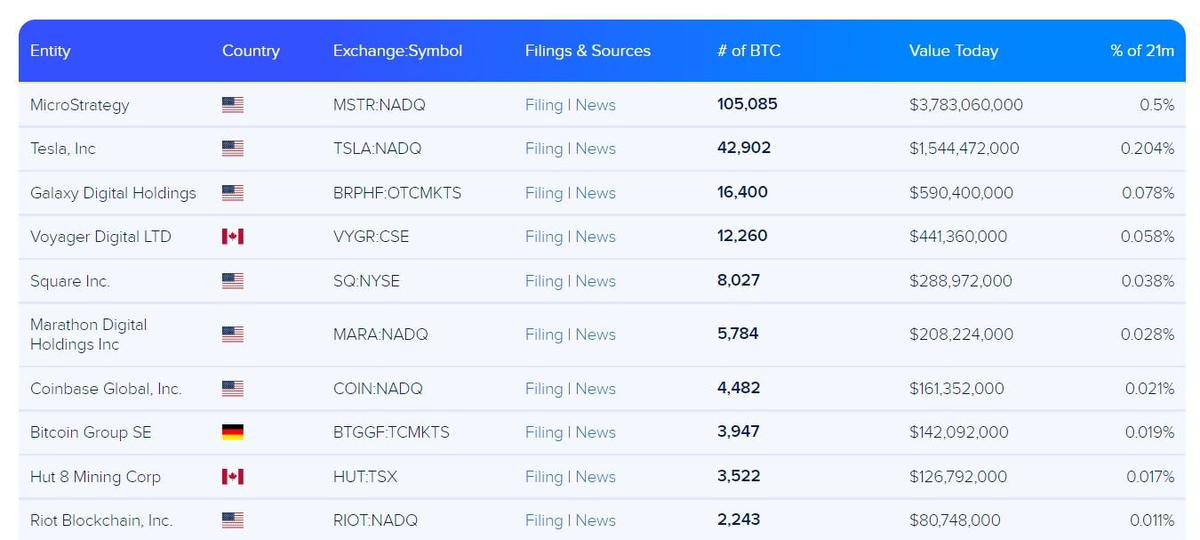
Task: Click the US flag in Riot Blockchain row
Action: [x=233, y=520]
